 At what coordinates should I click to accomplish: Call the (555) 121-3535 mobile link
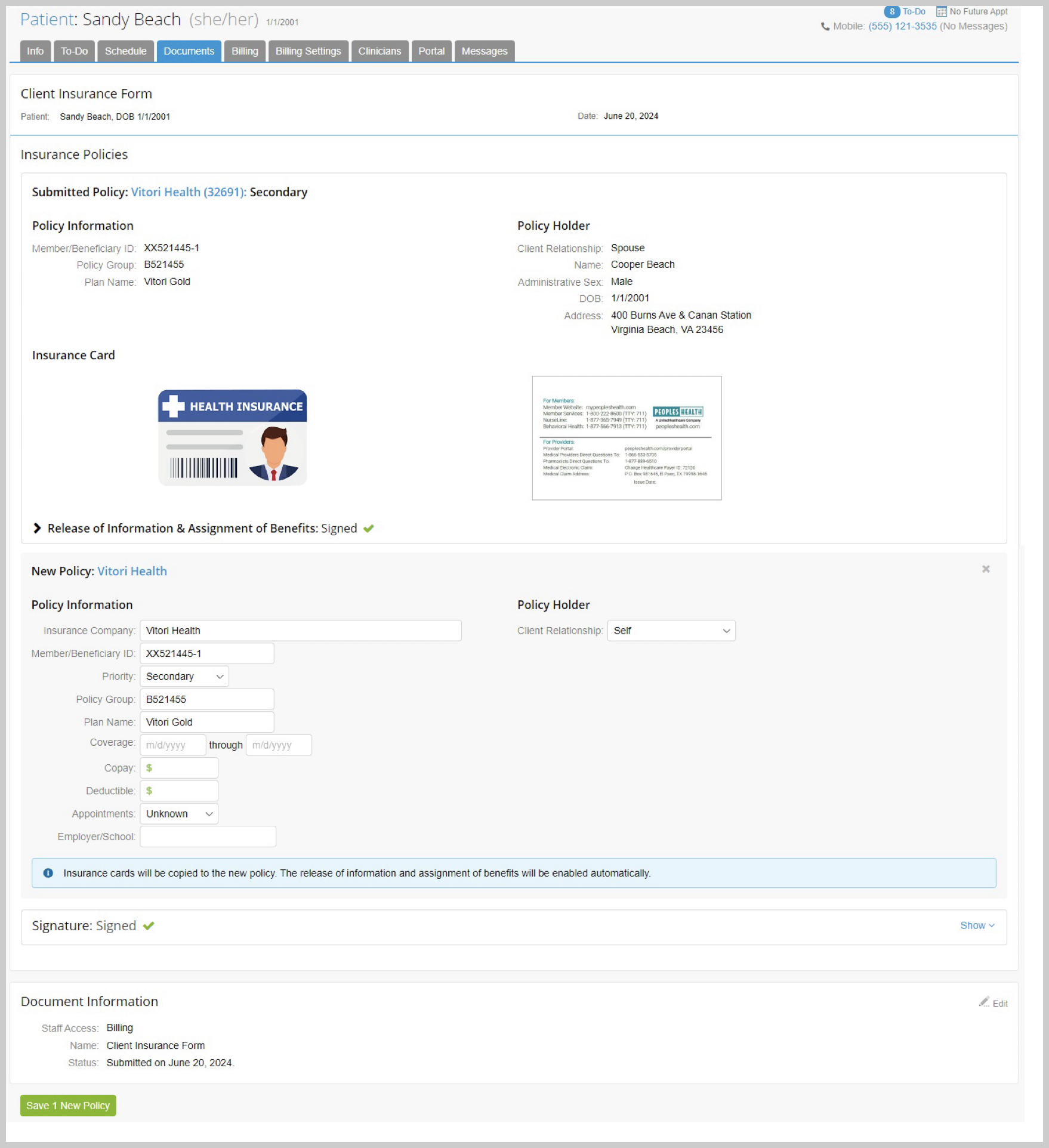click(x=904, y=26)
